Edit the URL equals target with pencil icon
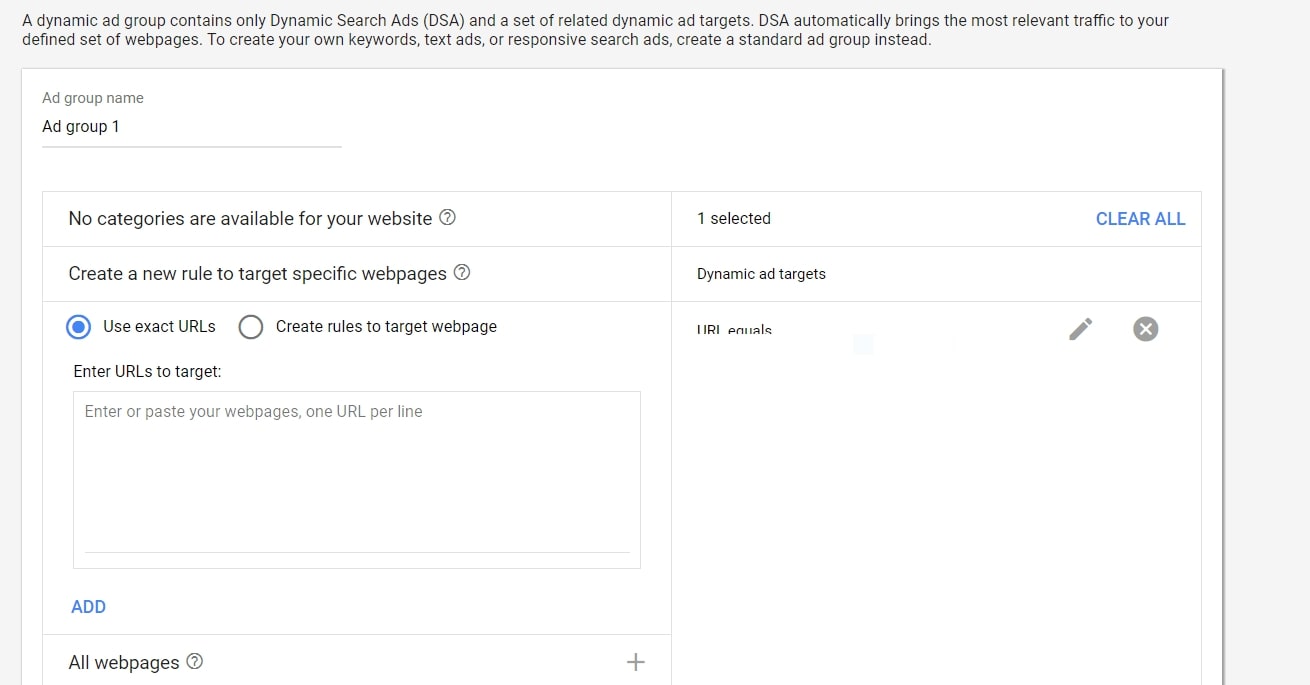 click(x=1080, y=329)
